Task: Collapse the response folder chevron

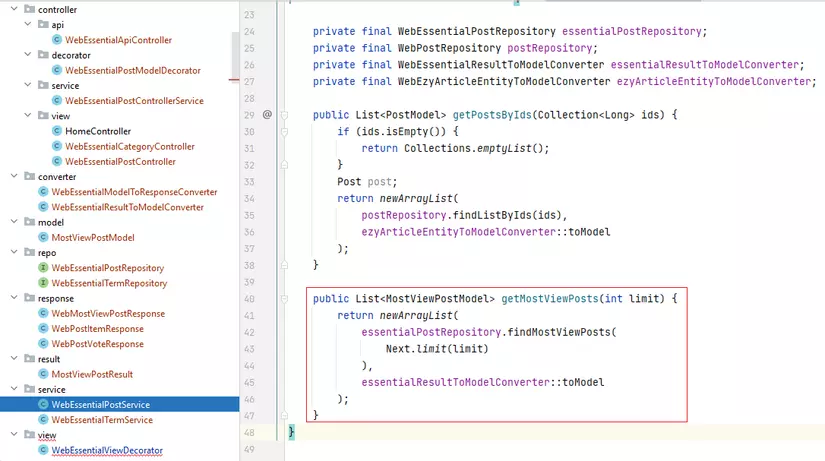Action: 14,298
